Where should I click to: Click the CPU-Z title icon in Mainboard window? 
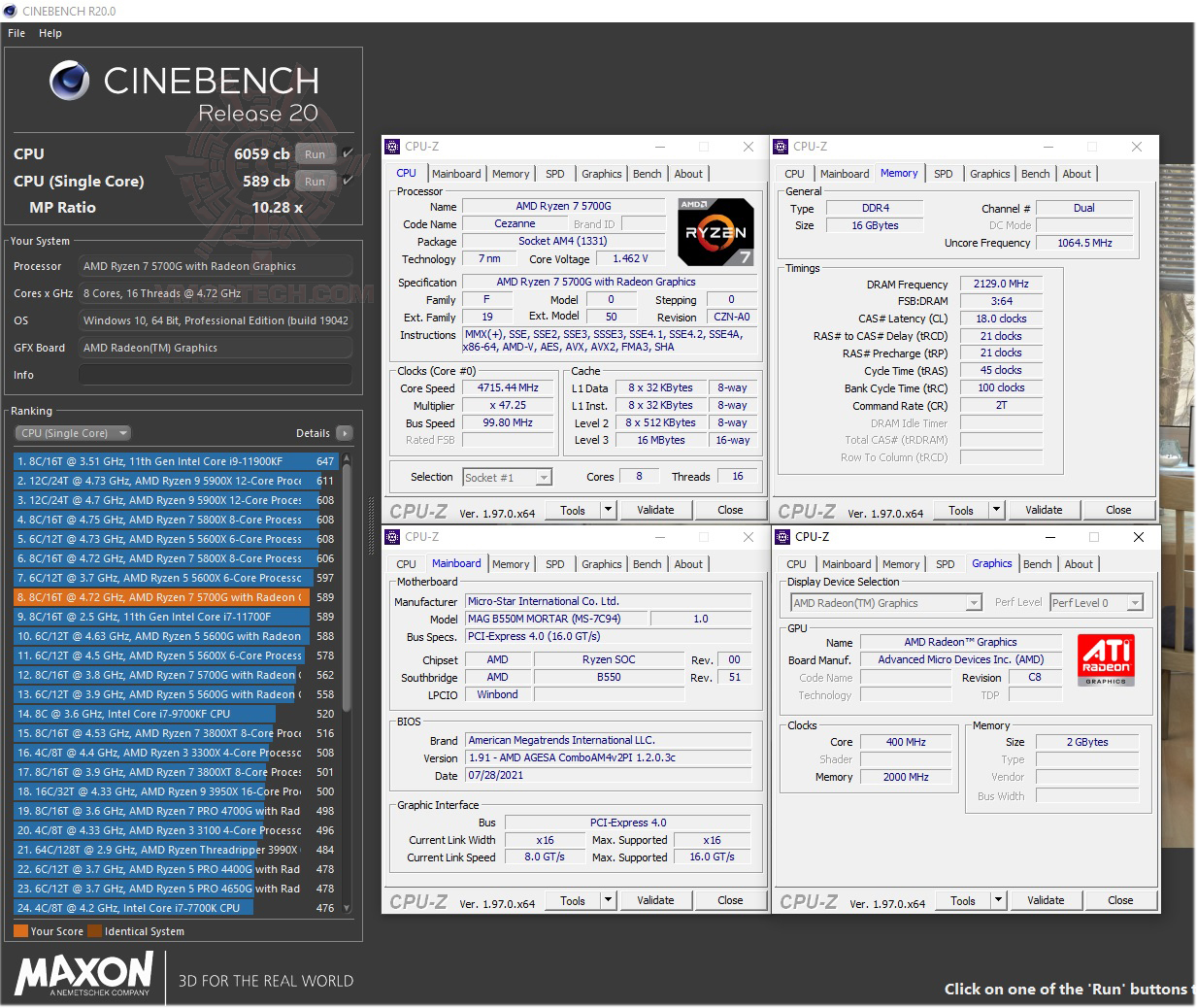(393, 537)
